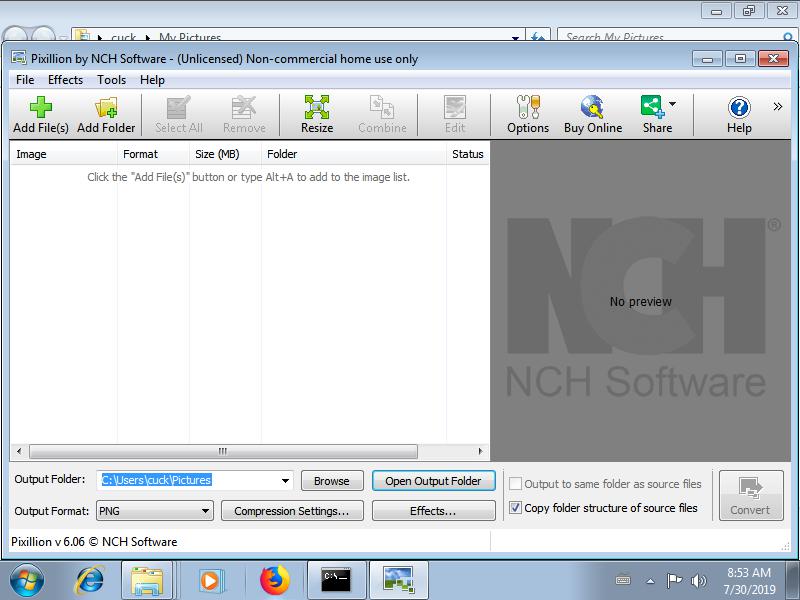Expand the Output Folder path dropdown
Viewport: 800px width, 600px height.
point(285,481)
